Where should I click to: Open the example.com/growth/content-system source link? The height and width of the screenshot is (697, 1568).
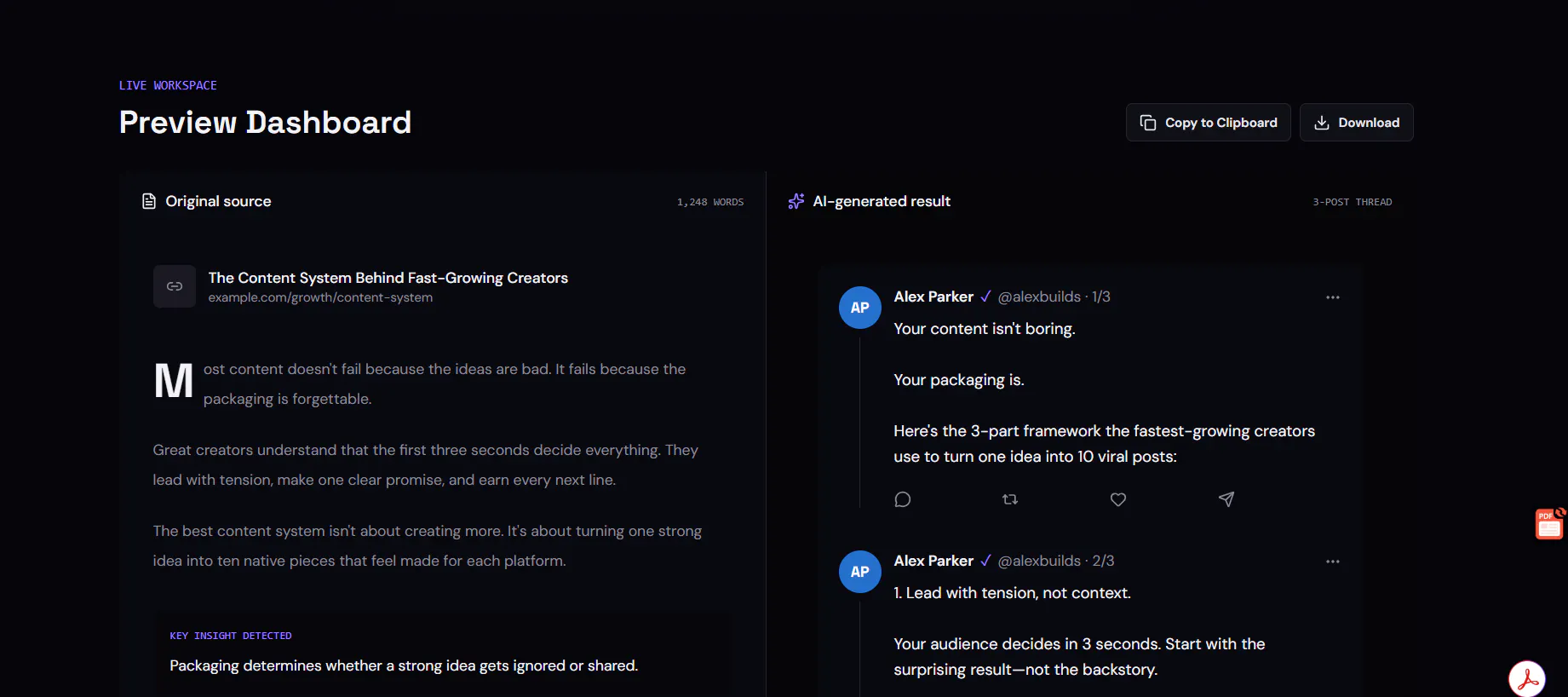(320, 297)
